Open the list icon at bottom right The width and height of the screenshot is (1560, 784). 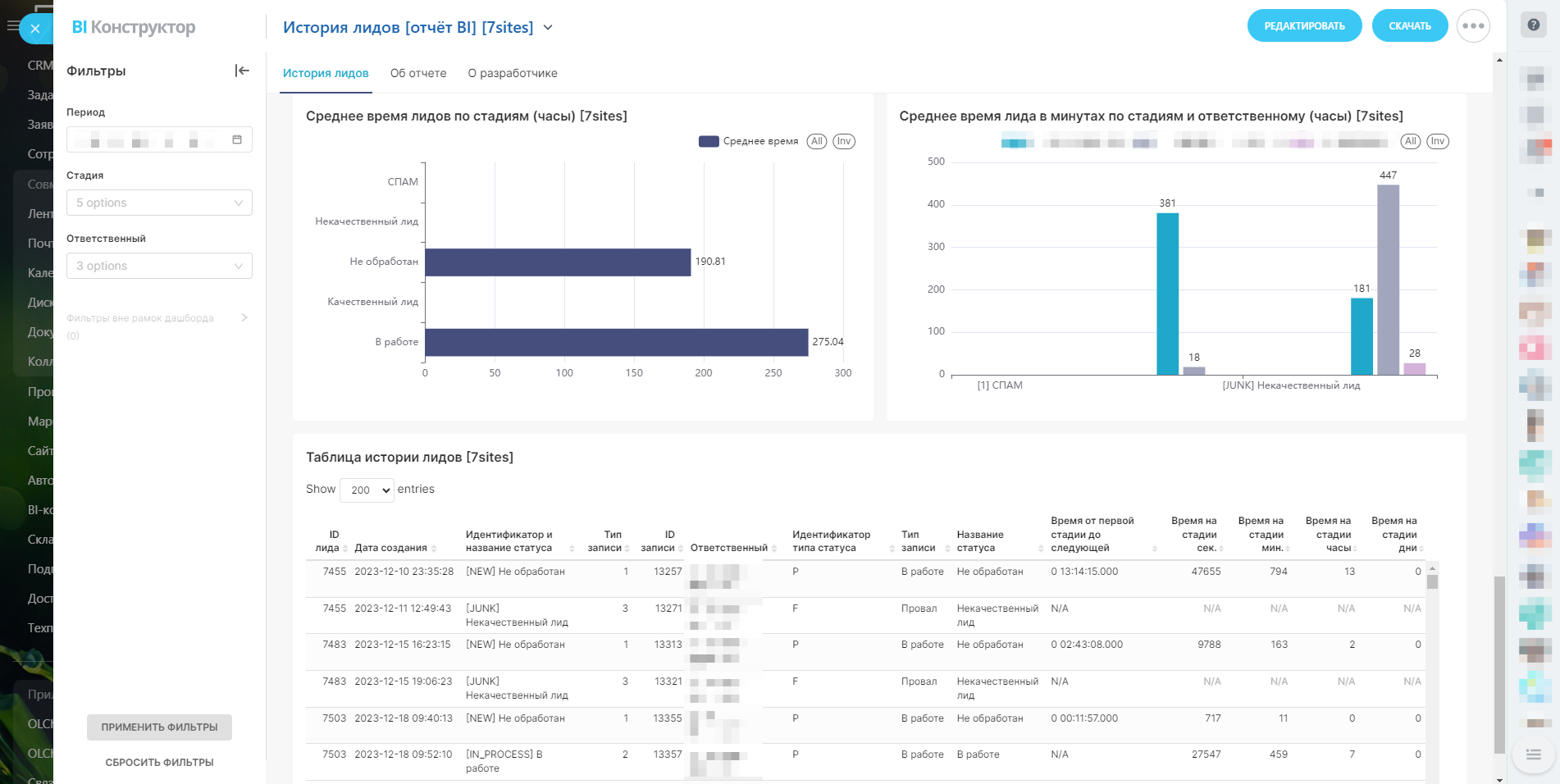coord(1533,754)
